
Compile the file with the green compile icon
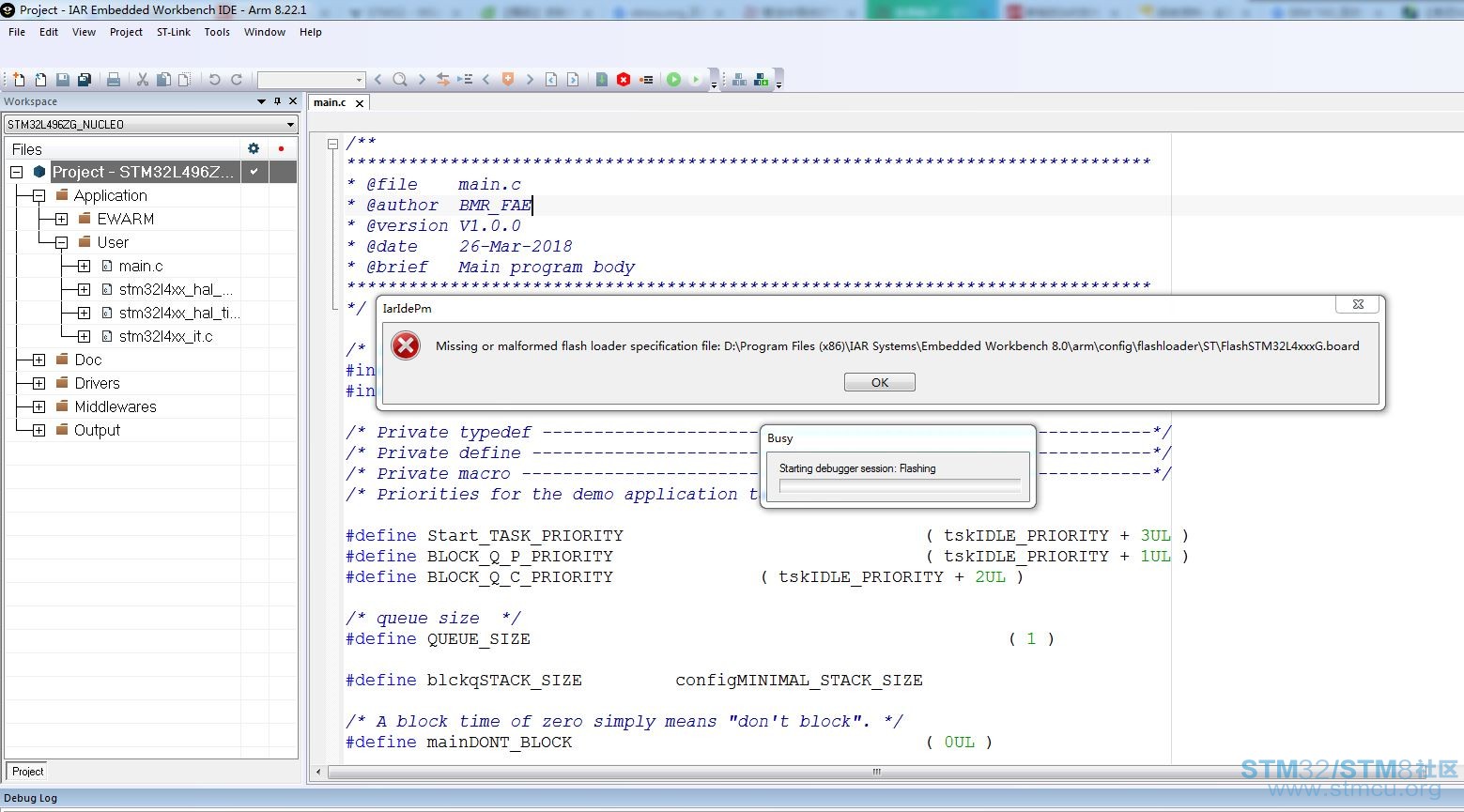tap(602, 80)
